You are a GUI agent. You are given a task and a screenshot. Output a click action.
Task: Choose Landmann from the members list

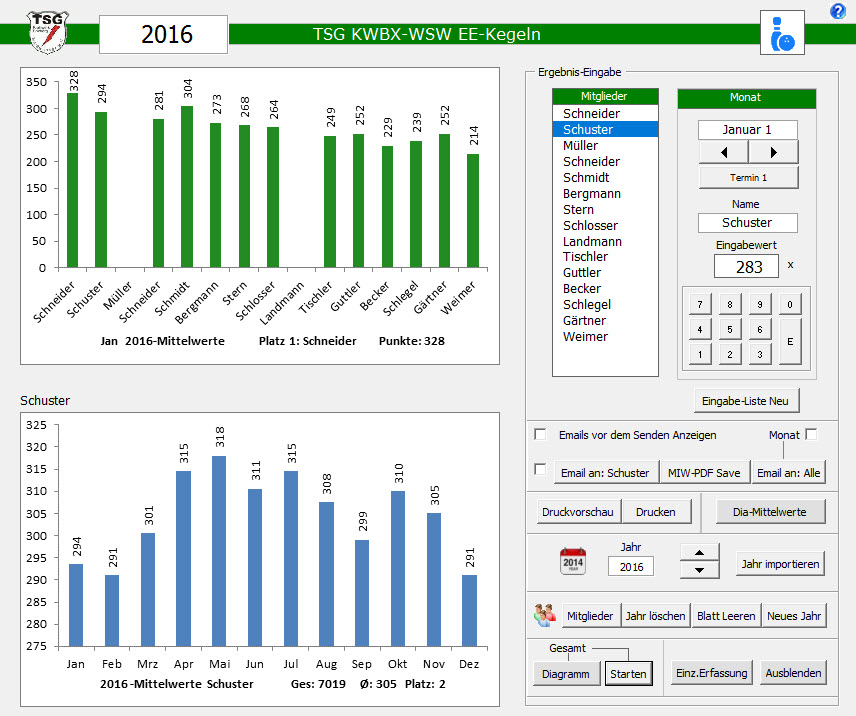(592, 241)
